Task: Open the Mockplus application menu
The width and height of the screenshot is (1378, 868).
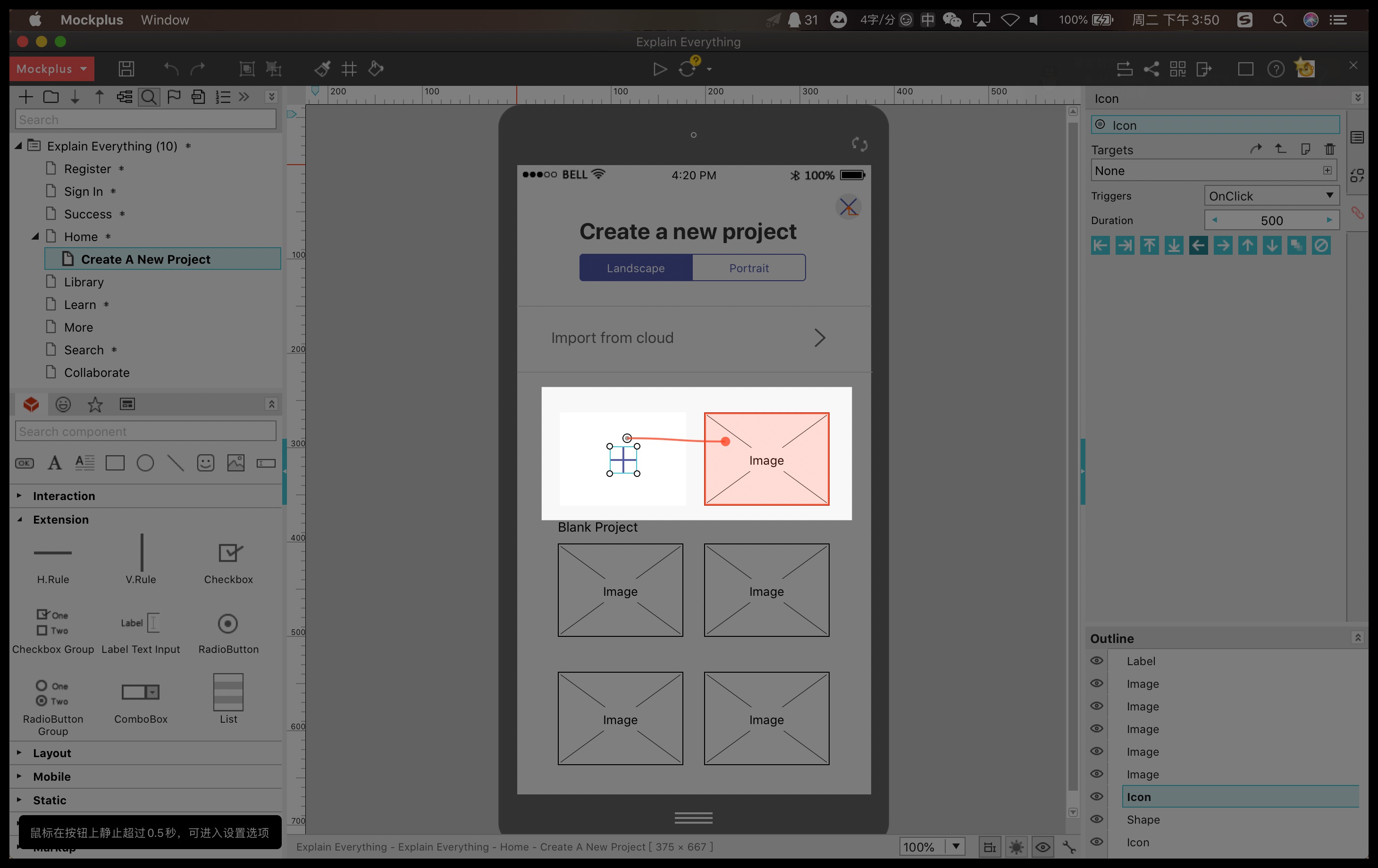Action: 92,20
